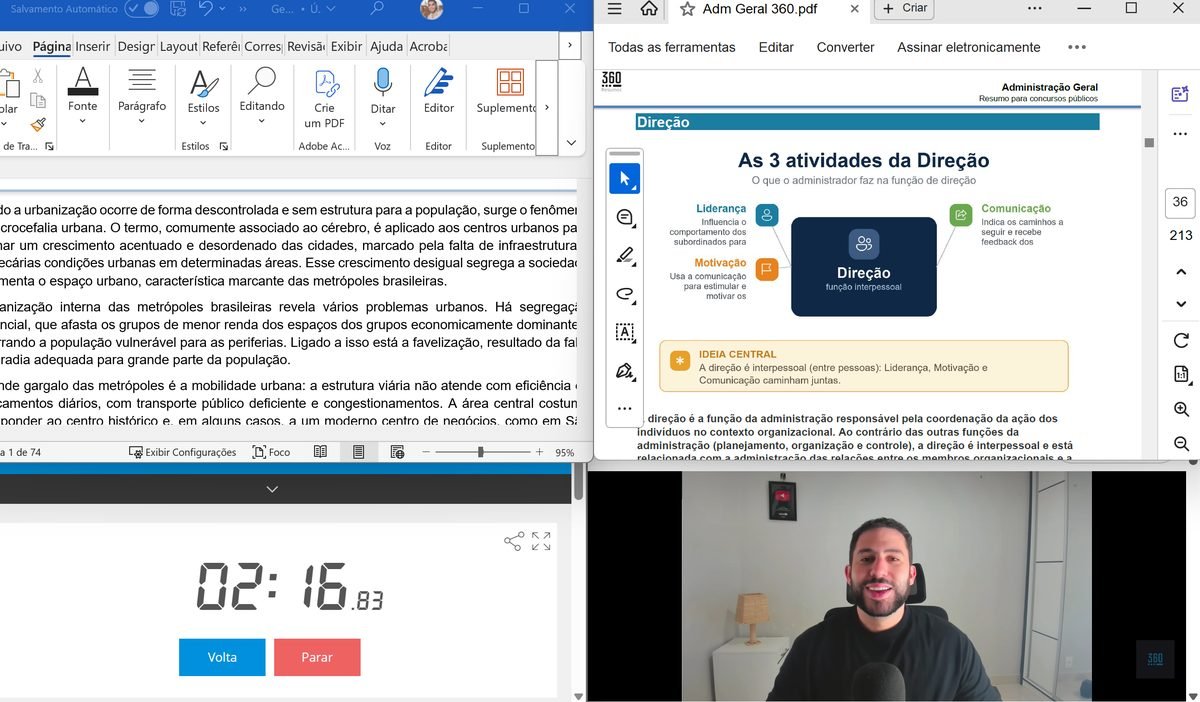Click Crie um PDF Adobe button
Screen dimensions: 1200x702
[325, 99]
